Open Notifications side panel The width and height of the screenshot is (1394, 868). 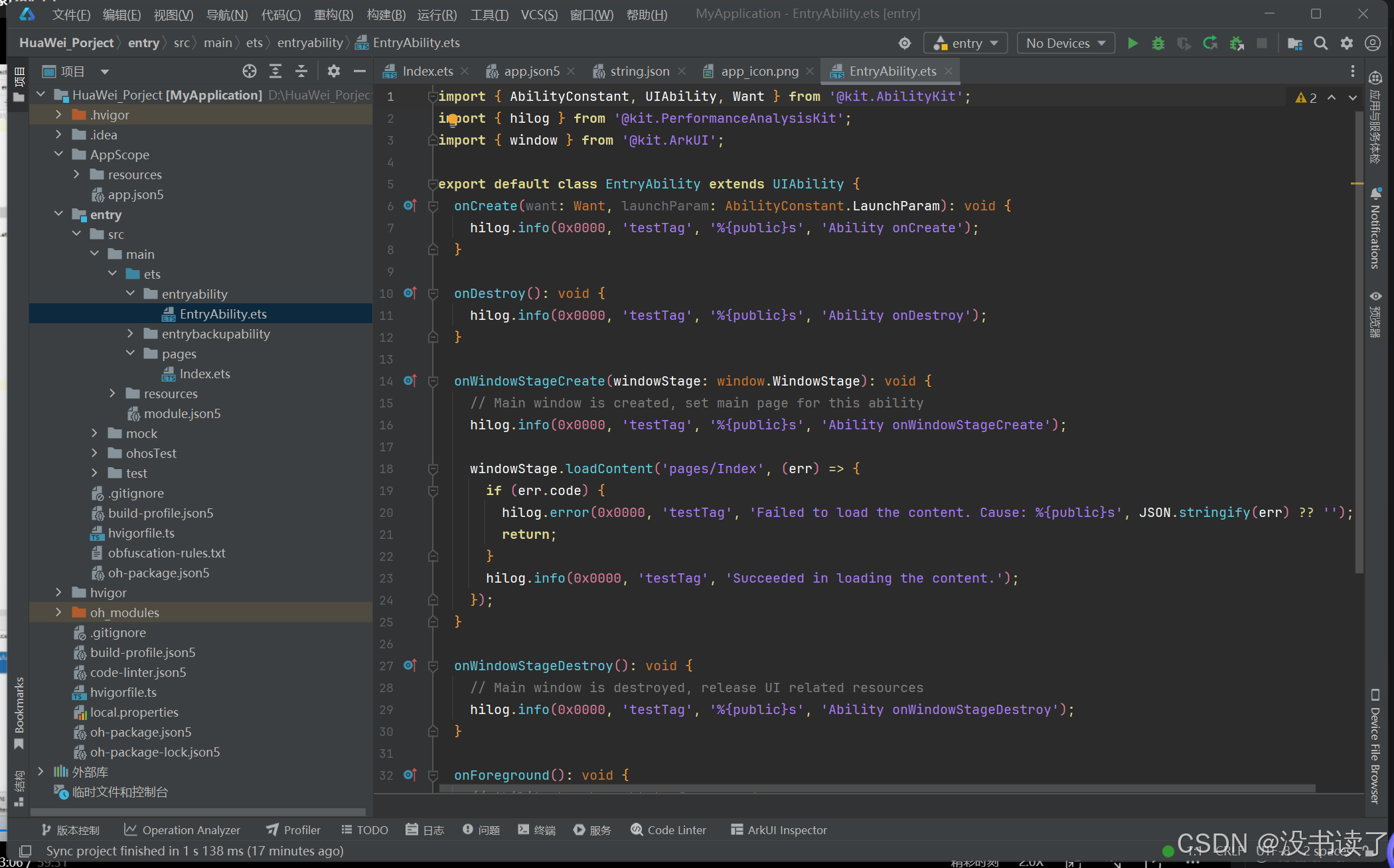point(1375,229)
